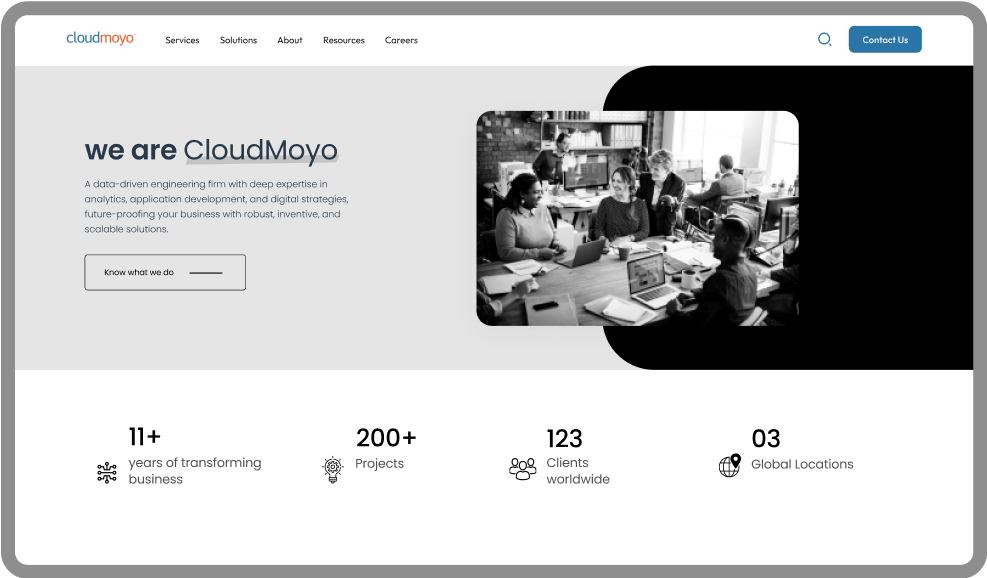Open the Resources menu item
This screenshot has height=578, width=987.
344,40
